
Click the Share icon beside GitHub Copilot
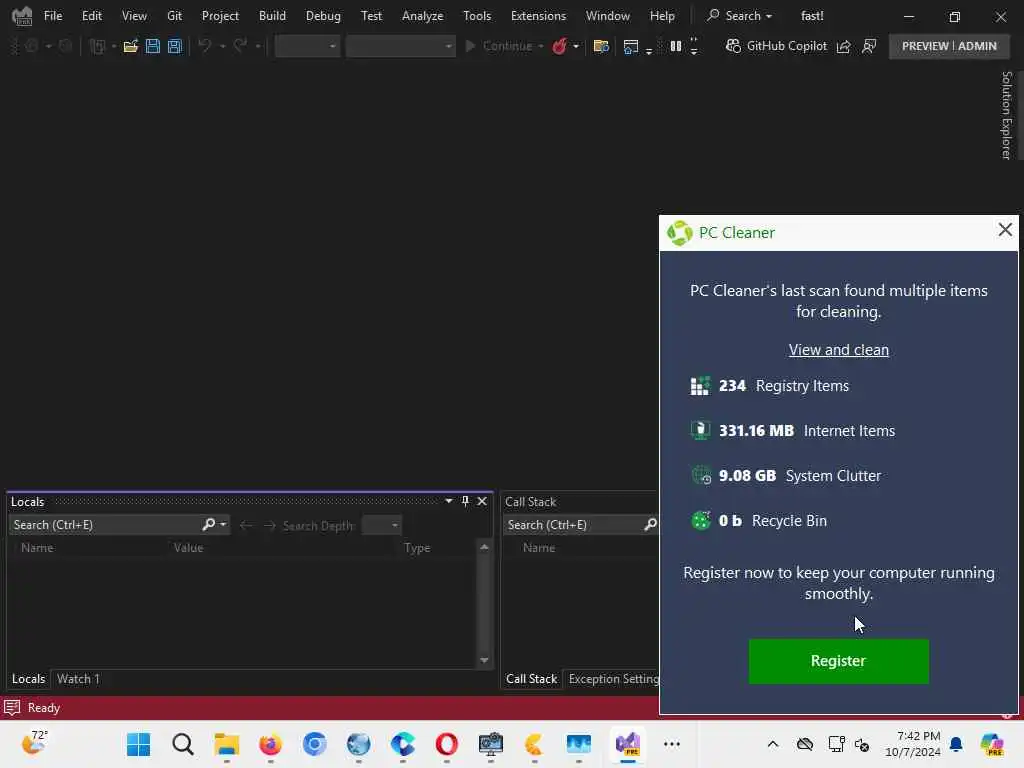coord(844,46)
